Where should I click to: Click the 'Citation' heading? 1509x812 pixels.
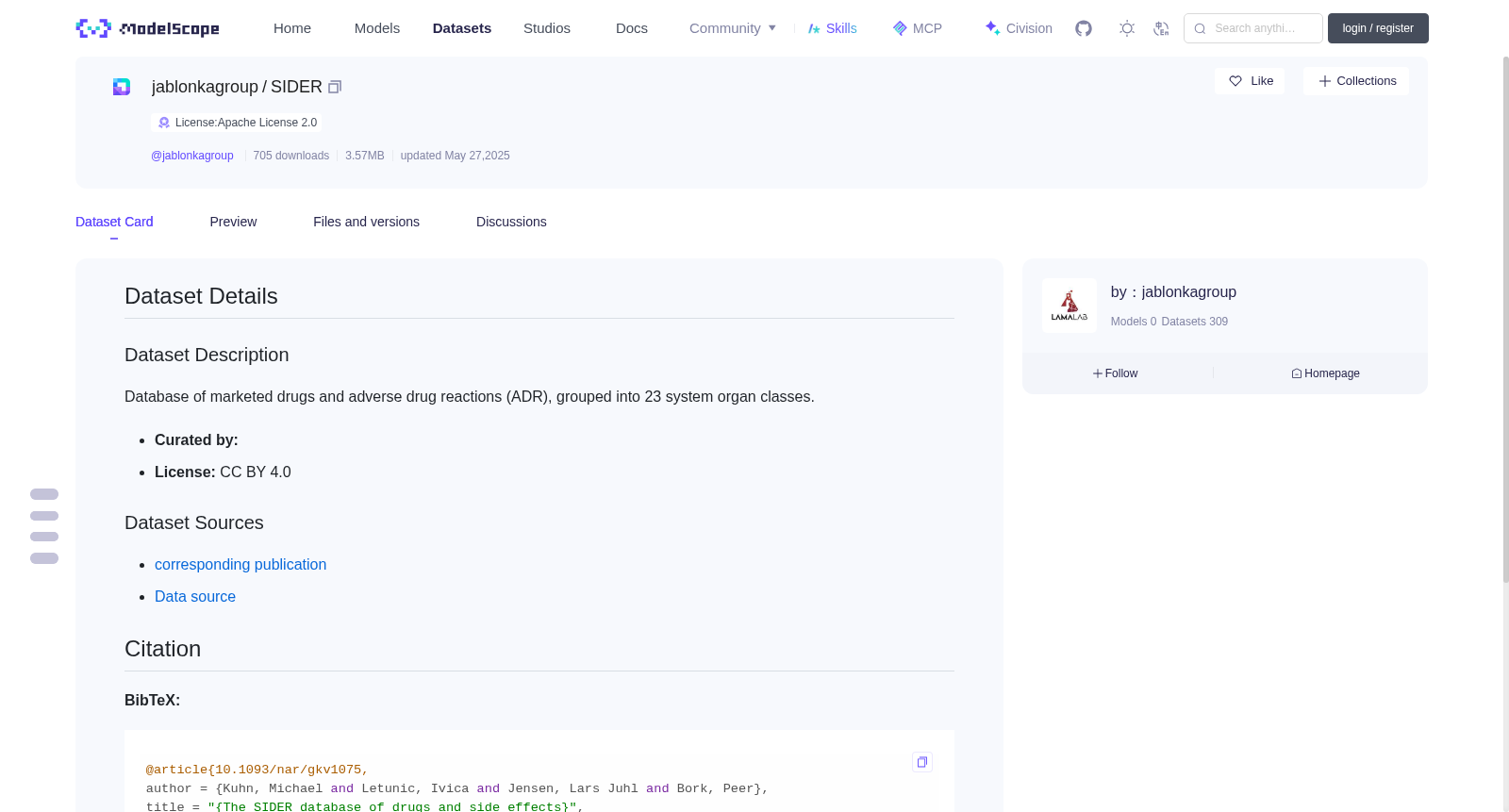(163, 649)
